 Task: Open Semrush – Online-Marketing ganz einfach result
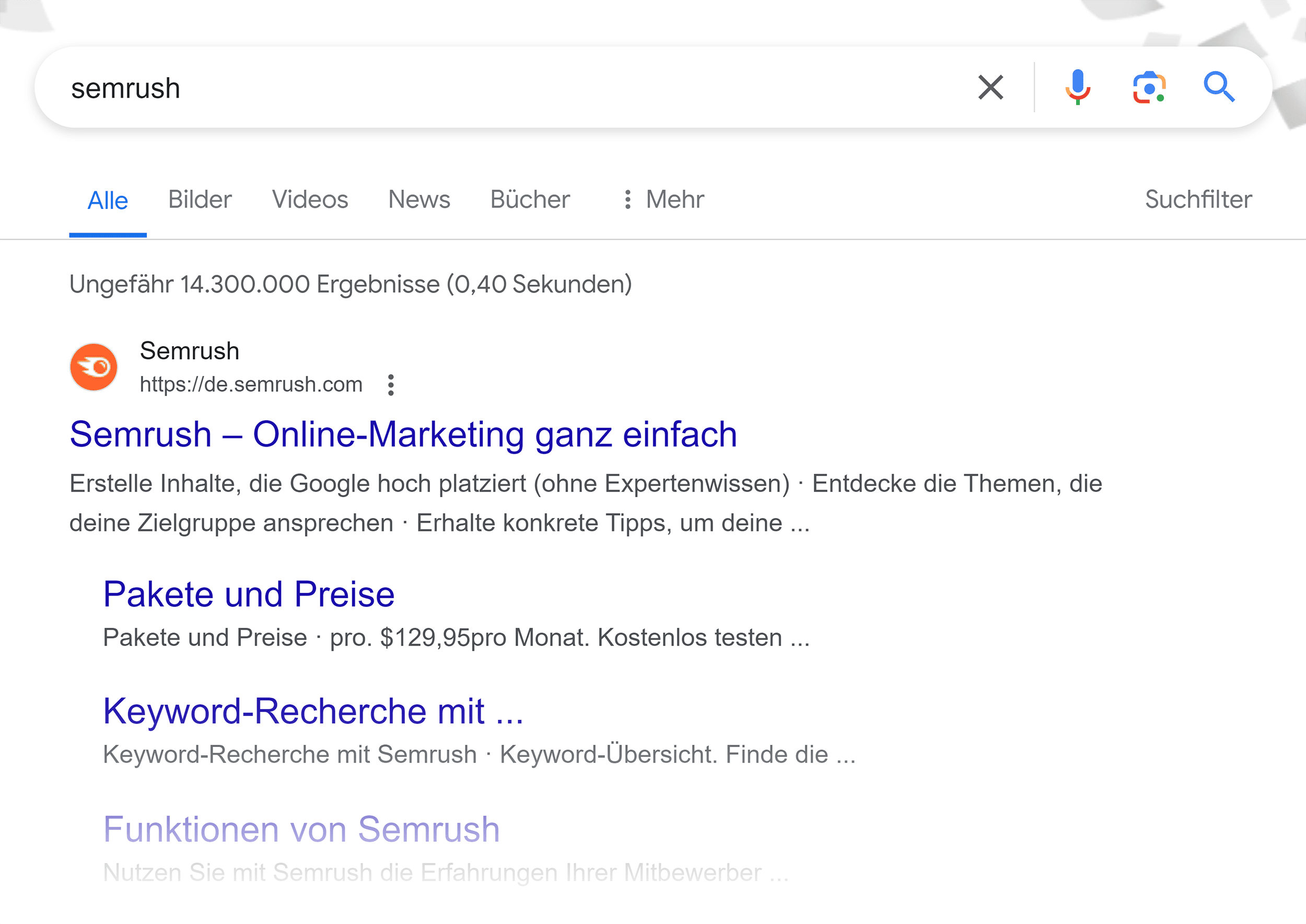pos(403,435)
